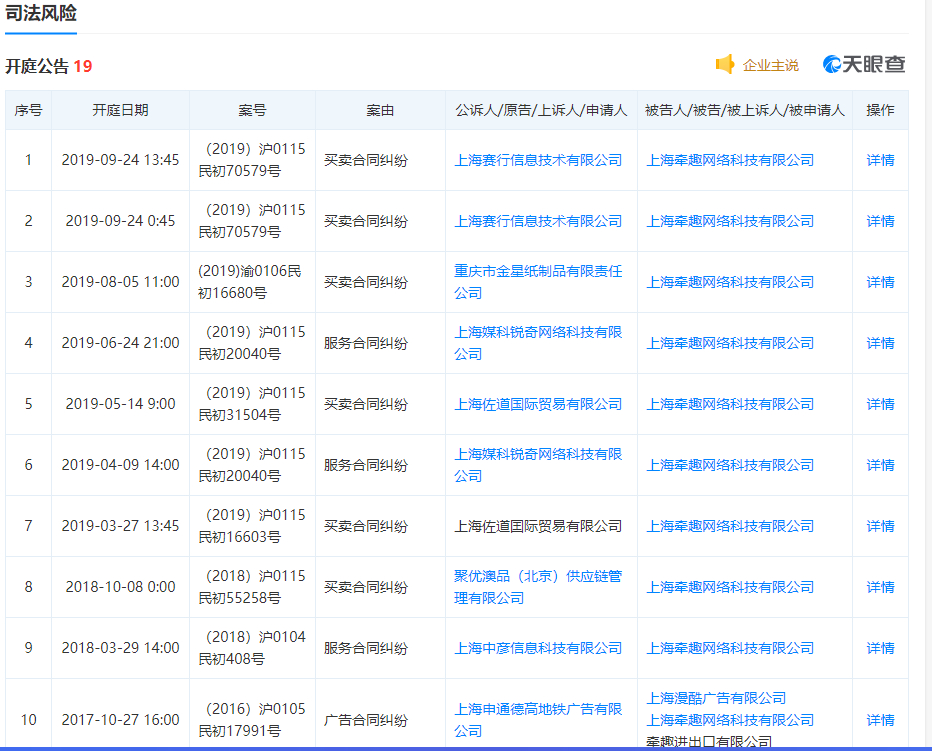This screenshot has width=932, height=751.
Task: Open defendant 上海漫酷广告有限公司 in row 10
Action: [x=716, y=698]
